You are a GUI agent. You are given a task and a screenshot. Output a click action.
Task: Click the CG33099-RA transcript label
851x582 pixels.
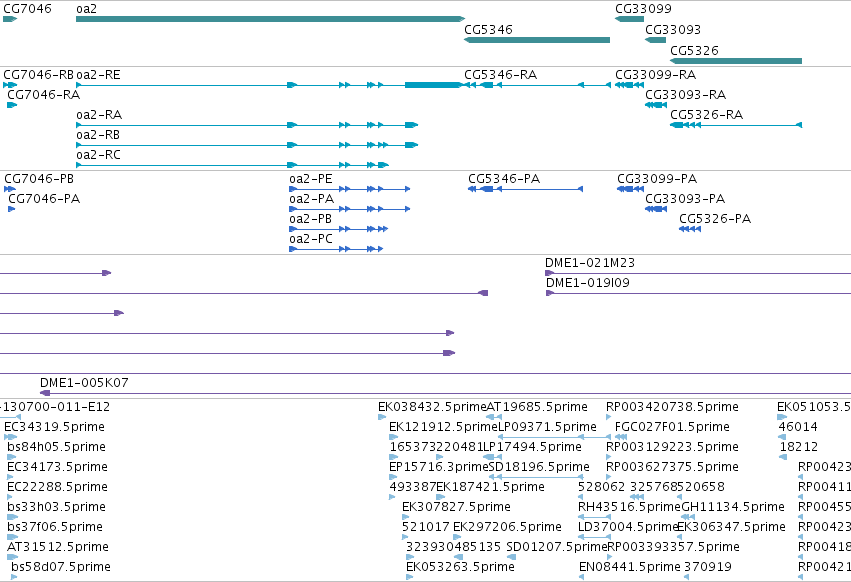pos(656,74)
